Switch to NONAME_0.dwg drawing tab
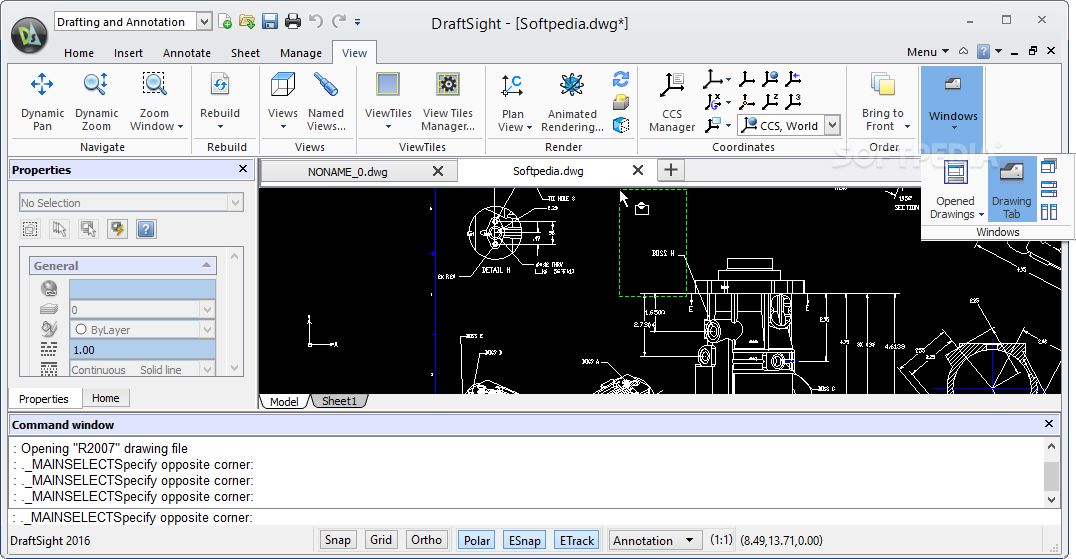The width and height of the screenshot is (1076, 559). click(x=347, y=171)
